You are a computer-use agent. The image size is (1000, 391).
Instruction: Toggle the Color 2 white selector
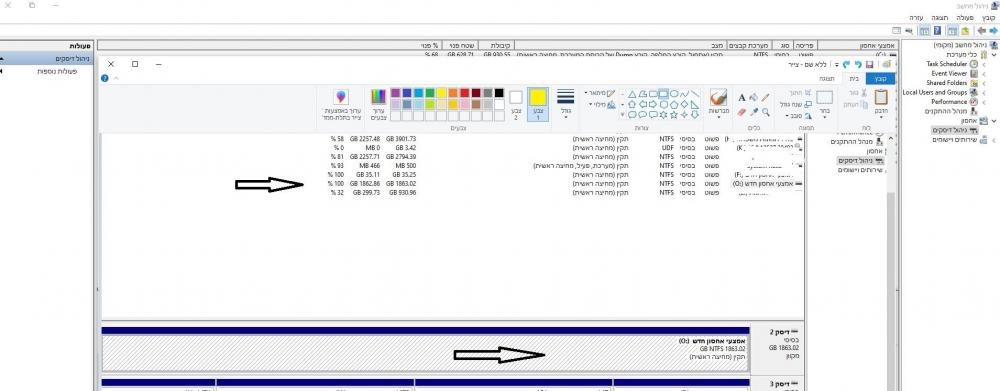tap(516, 104)
